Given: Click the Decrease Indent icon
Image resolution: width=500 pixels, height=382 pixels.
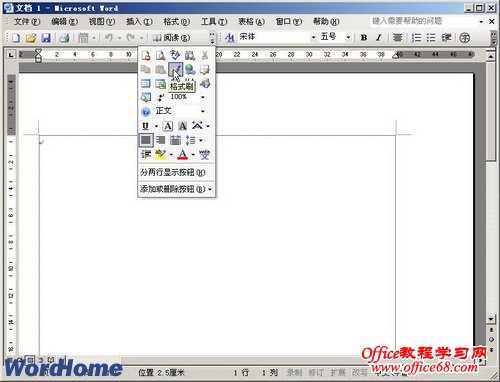Looking at the screenshot, I should click(x=446, y=38).
